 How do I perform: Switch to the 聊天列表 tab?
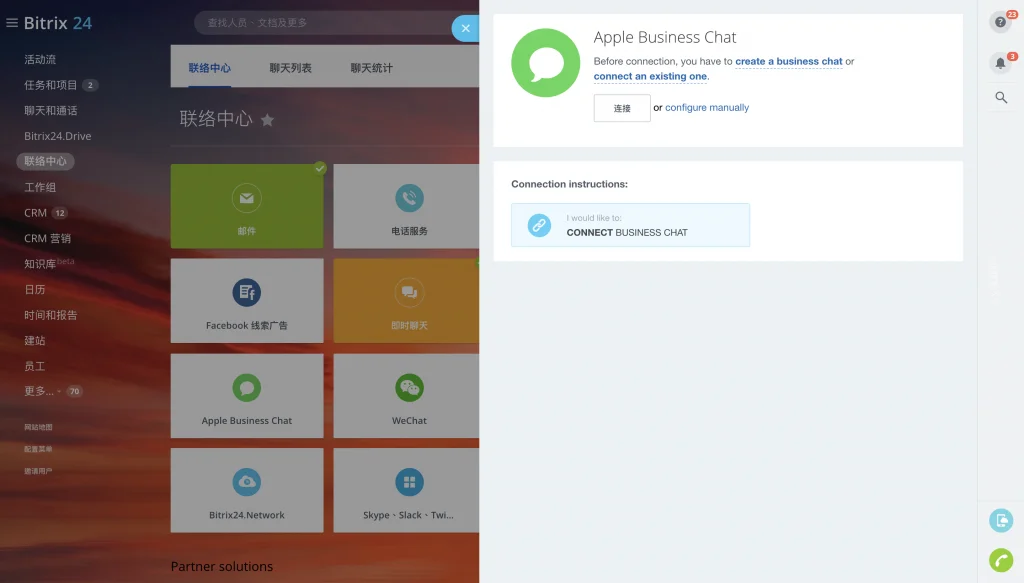(291, 68)
